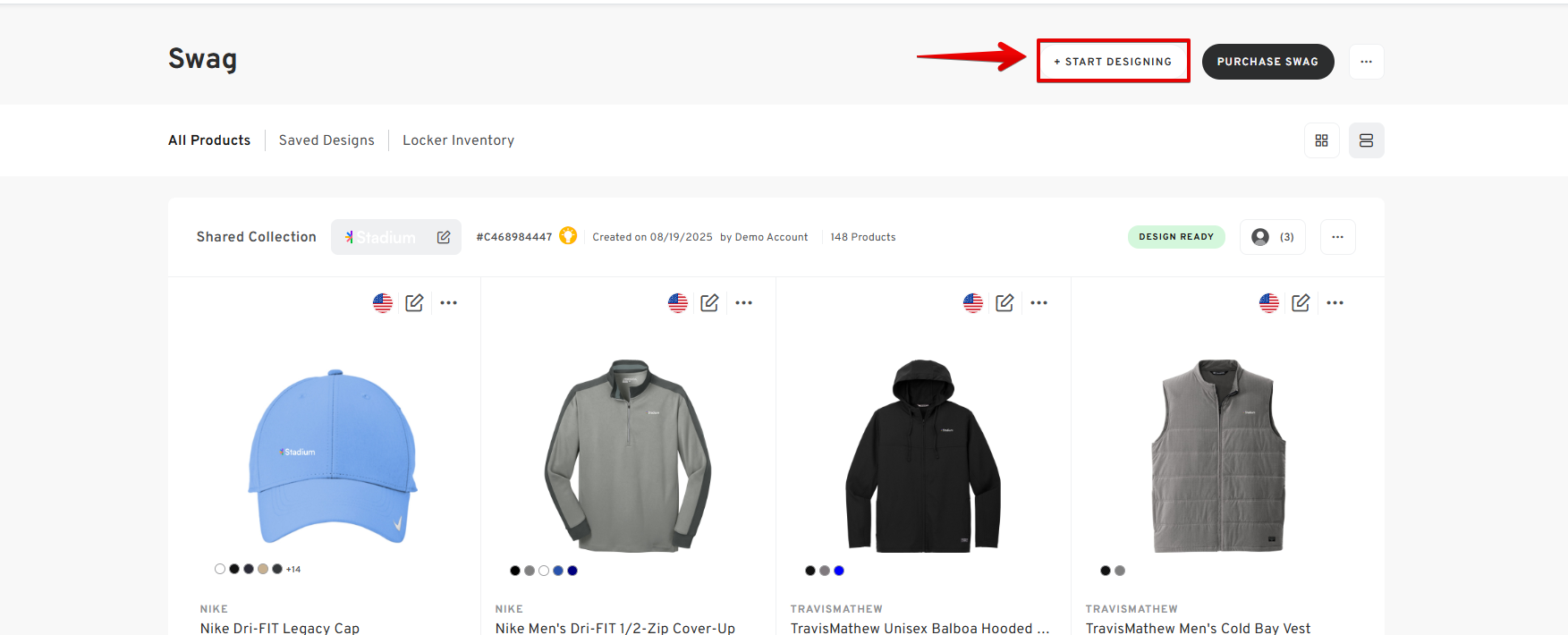Image resolution: width=1568 pixels, height=635 pixels.
Task: Open the Saved Designs tab
Action: pos(326,140)
